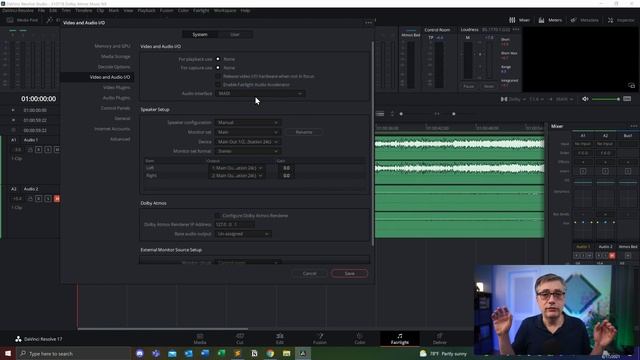Toggle red mute button in Audio 2 mixer strip
Image resolution: width=640 pixels, height=360 pixels.
coord(612,256)
